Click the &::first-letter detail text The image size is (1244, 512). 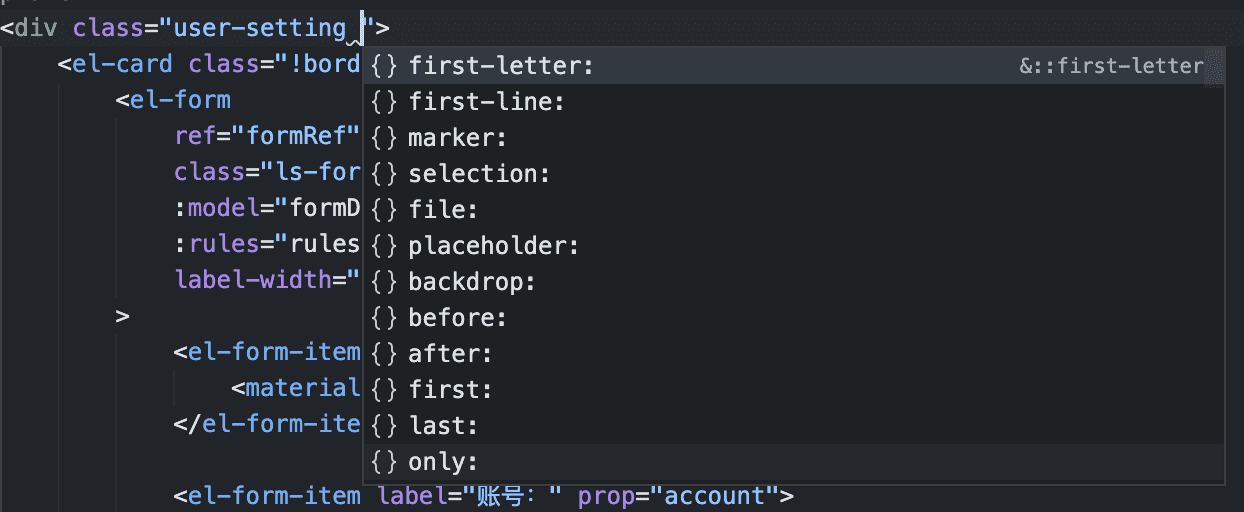pos(1111,66)
